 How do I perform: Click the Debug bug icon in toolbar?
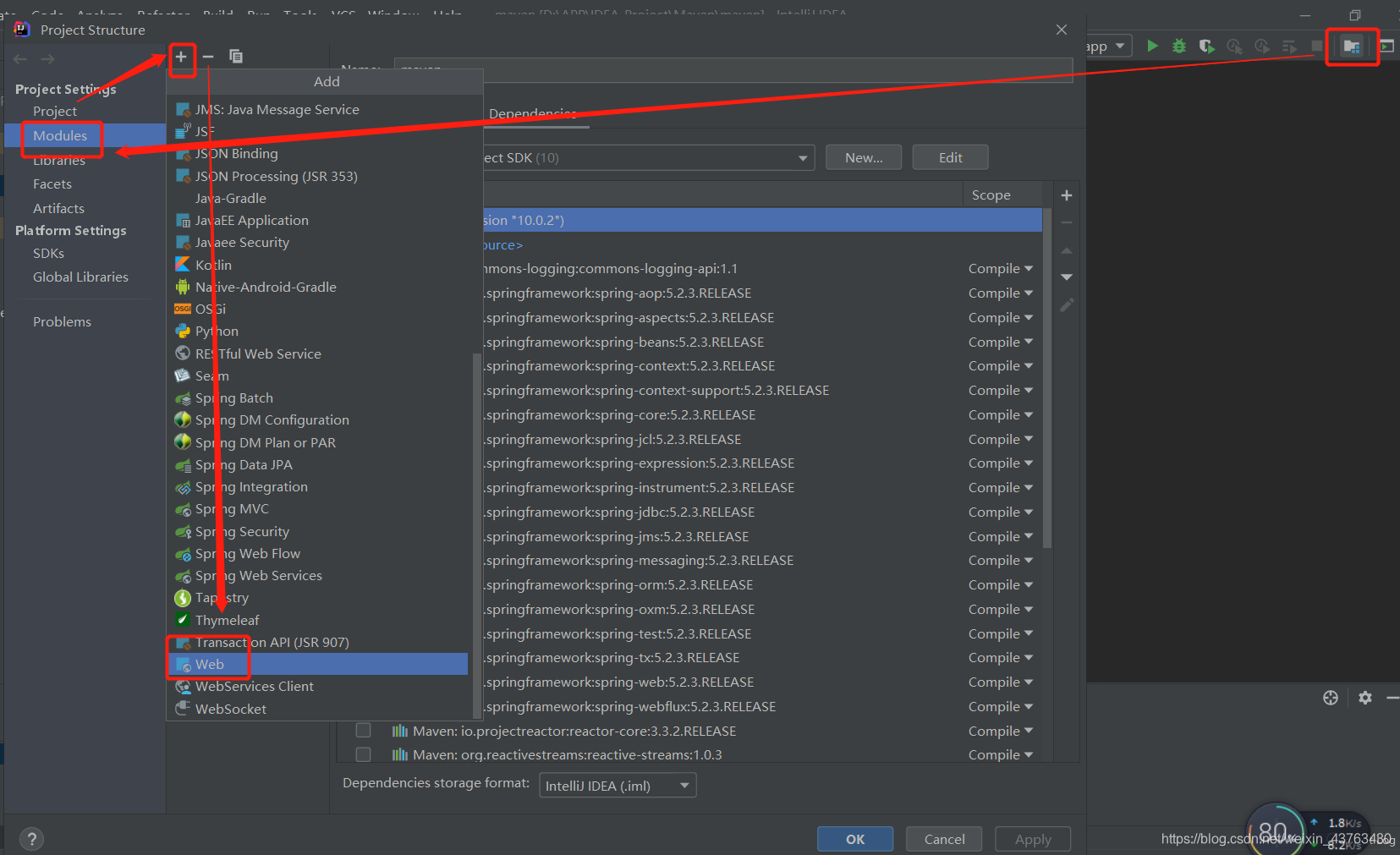point(1179,46)
